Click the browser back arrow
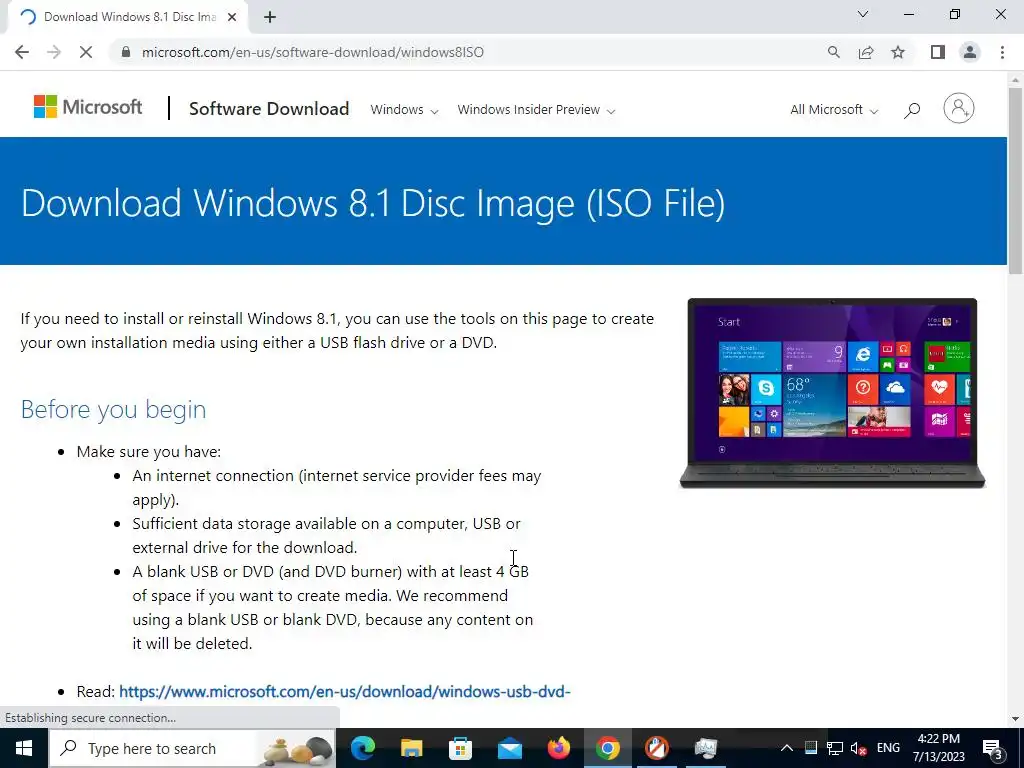This screenshot has height=768, width=1024. pyautogui.click(x=22, y=52)
